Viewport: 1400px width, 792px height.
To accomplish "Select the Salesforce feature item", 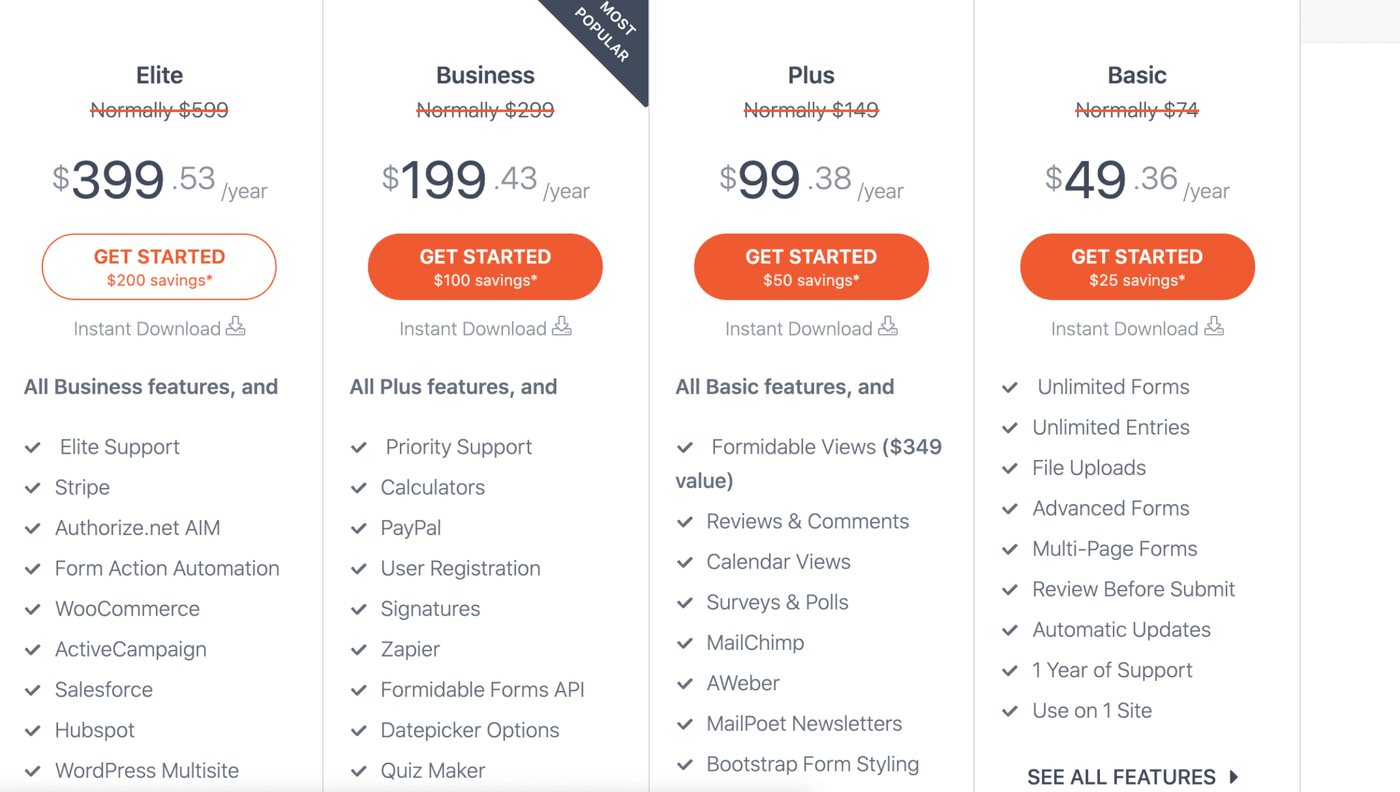I will 104,690.
